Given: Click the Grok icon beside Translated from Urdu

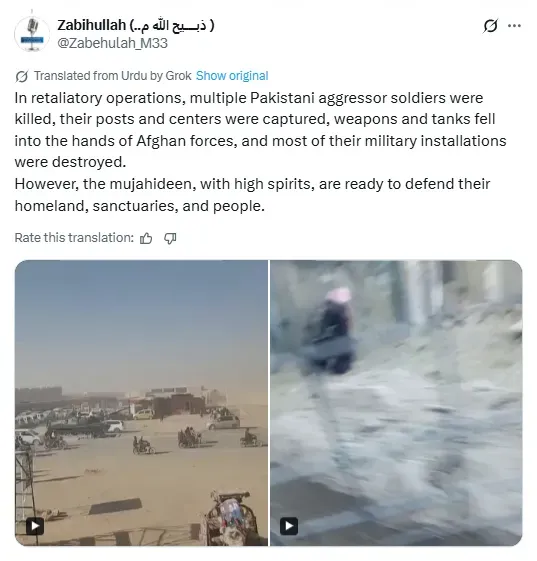Looking at the screenshot, I should tap(22, 76).
